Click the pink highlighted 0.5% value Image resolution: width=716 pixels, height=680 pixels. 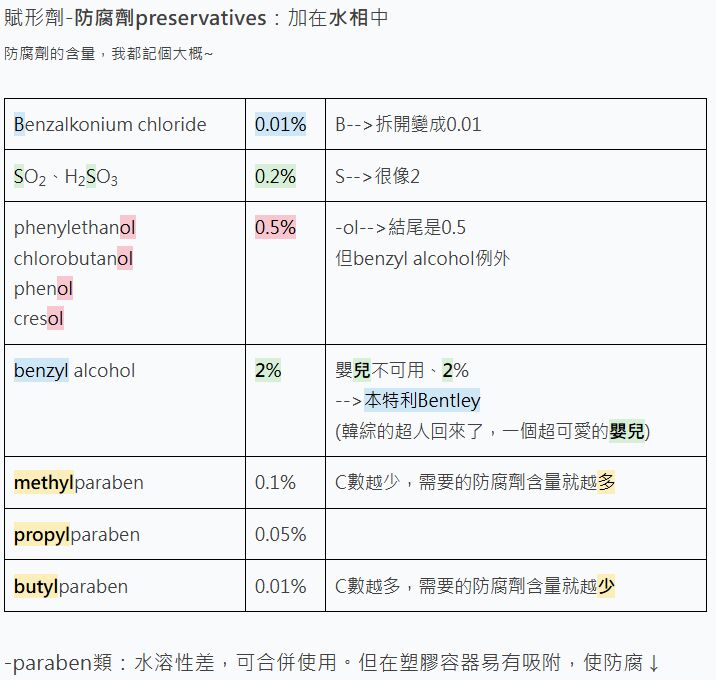(275, 228)
